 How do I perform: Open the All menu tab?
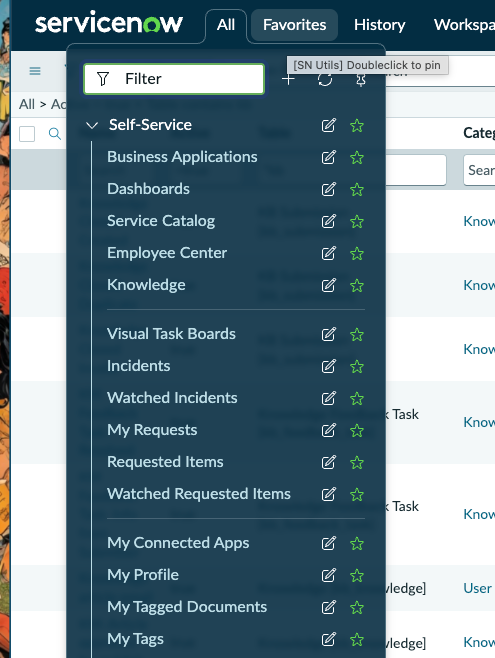226,25
